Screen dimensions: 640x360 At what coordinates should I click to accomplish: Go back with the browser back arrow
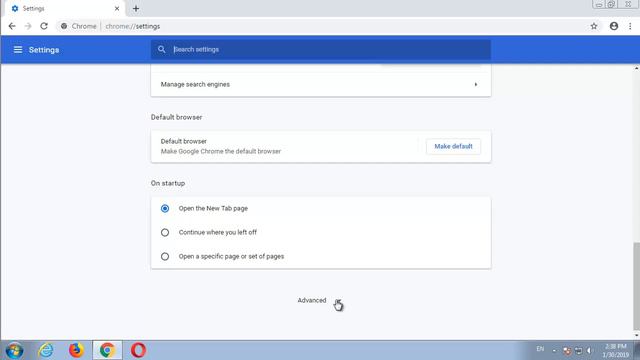[x=12, y=26]
